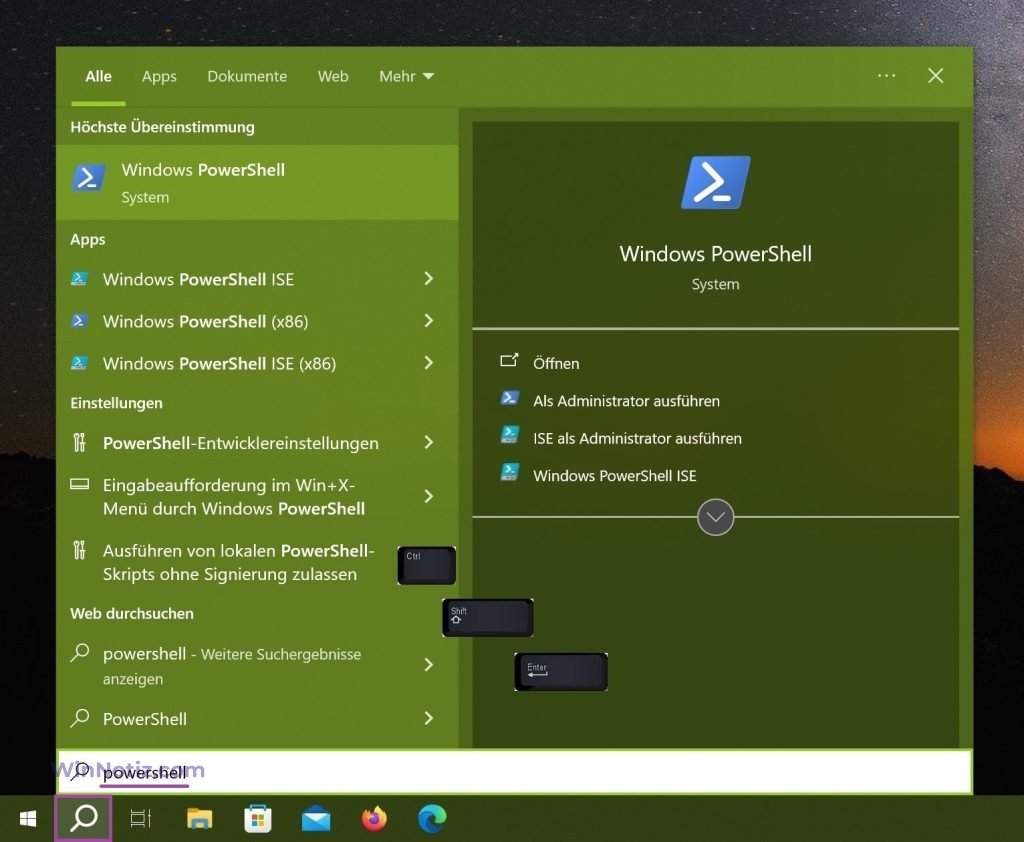Click the 'Öffnen' open-window icon

tap(509, 361)
